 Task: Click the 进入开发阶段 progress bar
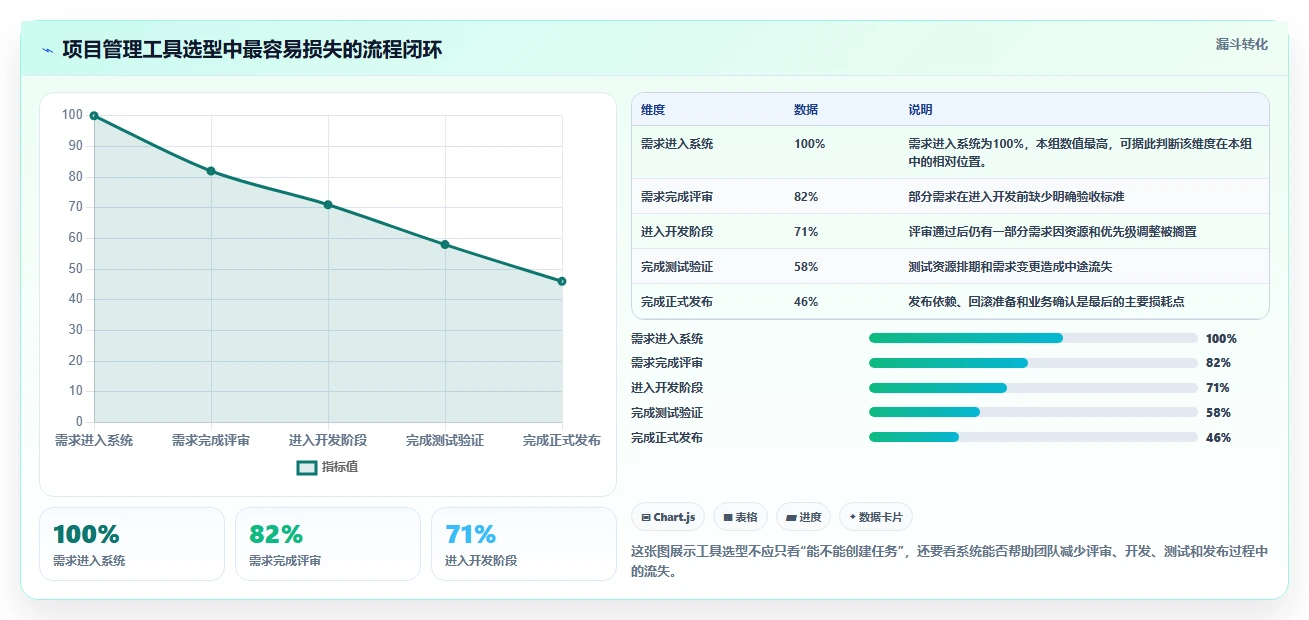coord(1033,388)
